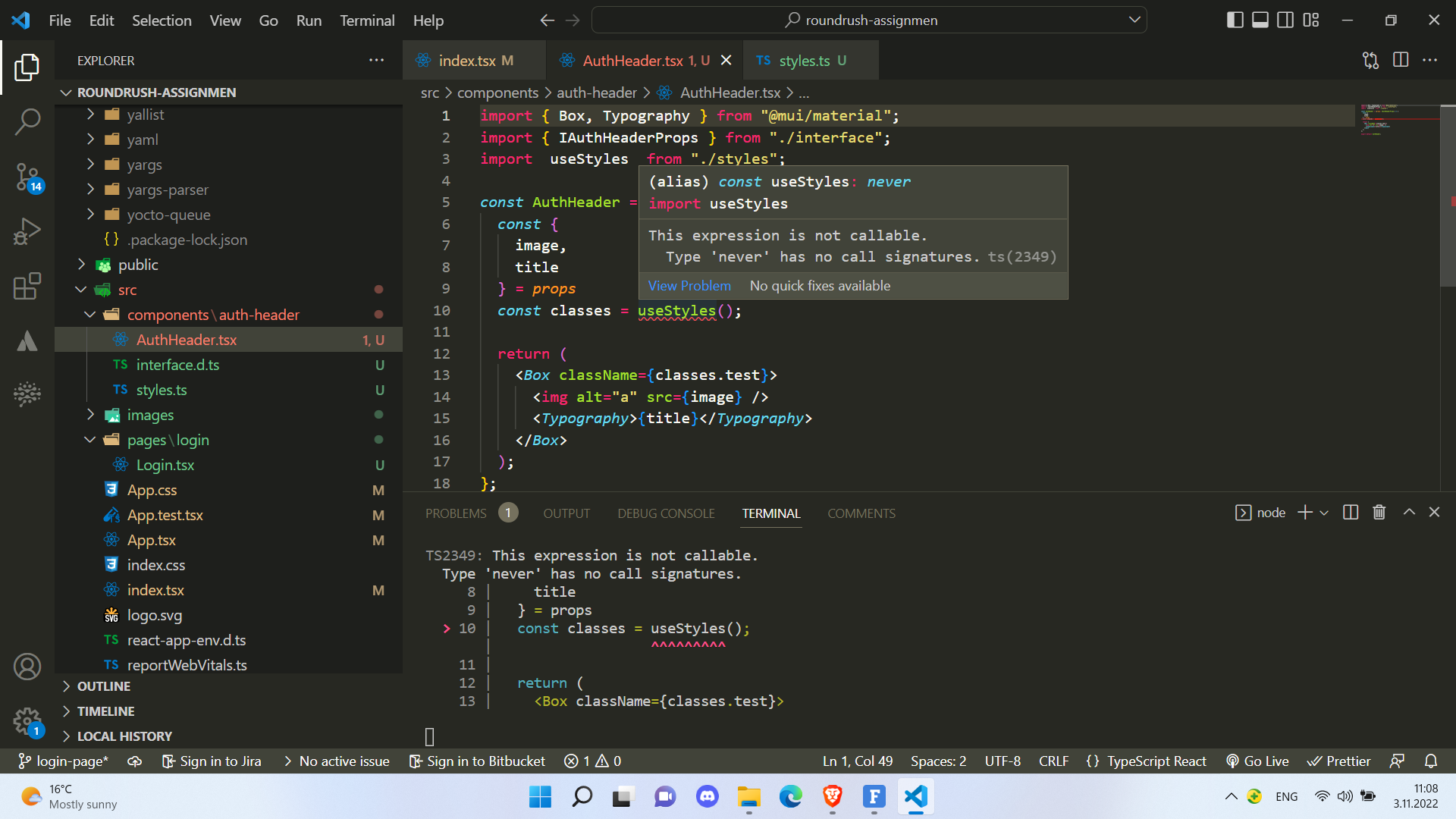Open the Terminal menu

(367, 20)
